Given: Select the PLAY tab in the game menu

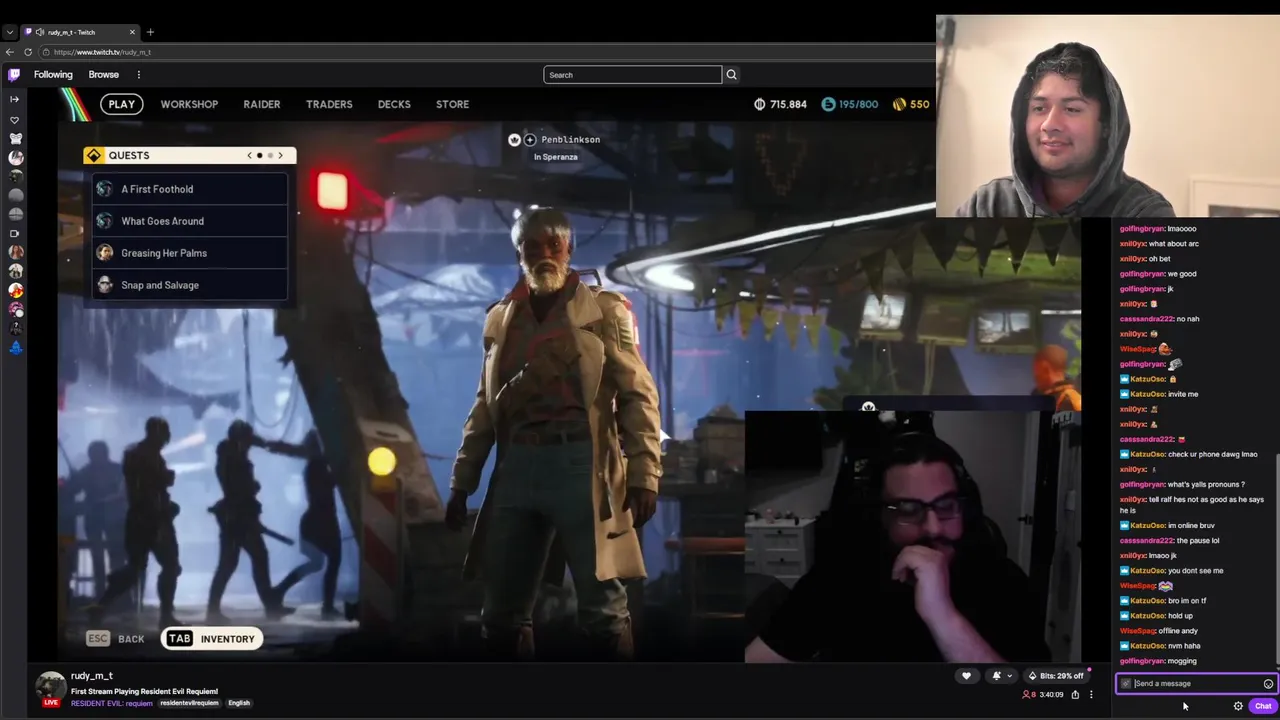Looking at the screenshot, I should (x=122, y=104).
